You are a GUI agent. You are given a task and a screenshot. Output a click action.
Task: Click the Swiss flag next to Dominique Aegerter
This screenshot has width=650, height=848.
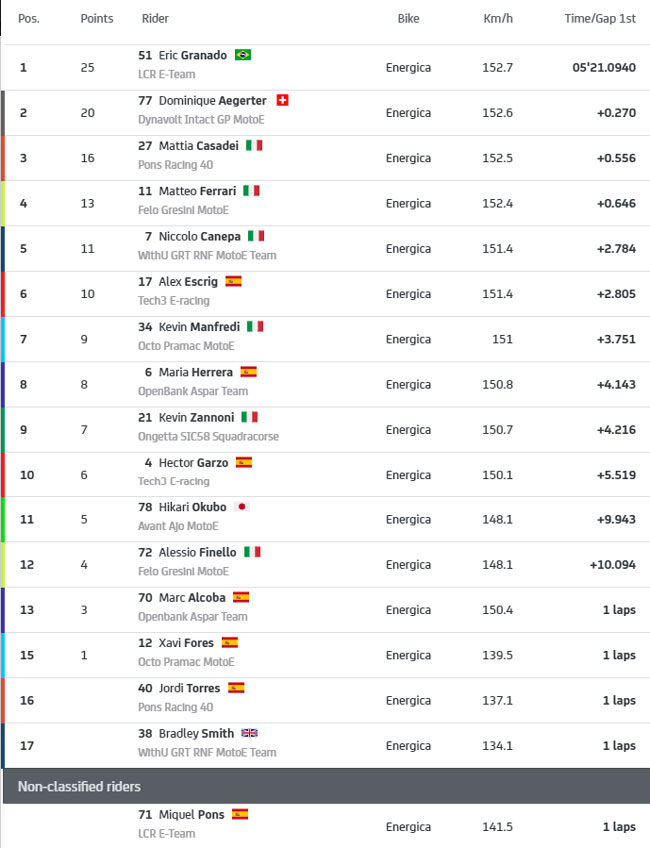[282, 101]
